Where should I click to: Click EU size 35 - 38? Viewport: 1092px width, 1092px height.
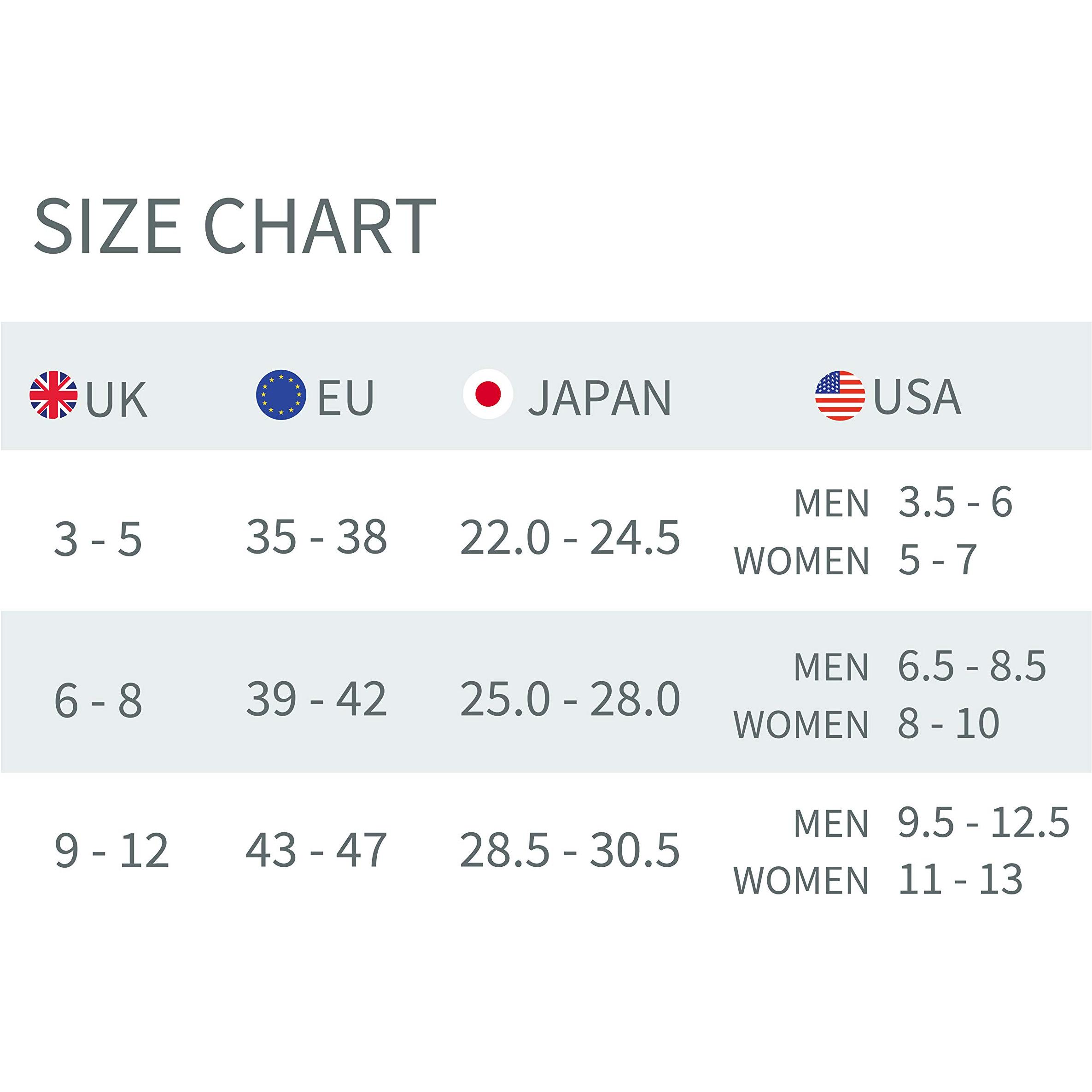click(x=316, y=537)
